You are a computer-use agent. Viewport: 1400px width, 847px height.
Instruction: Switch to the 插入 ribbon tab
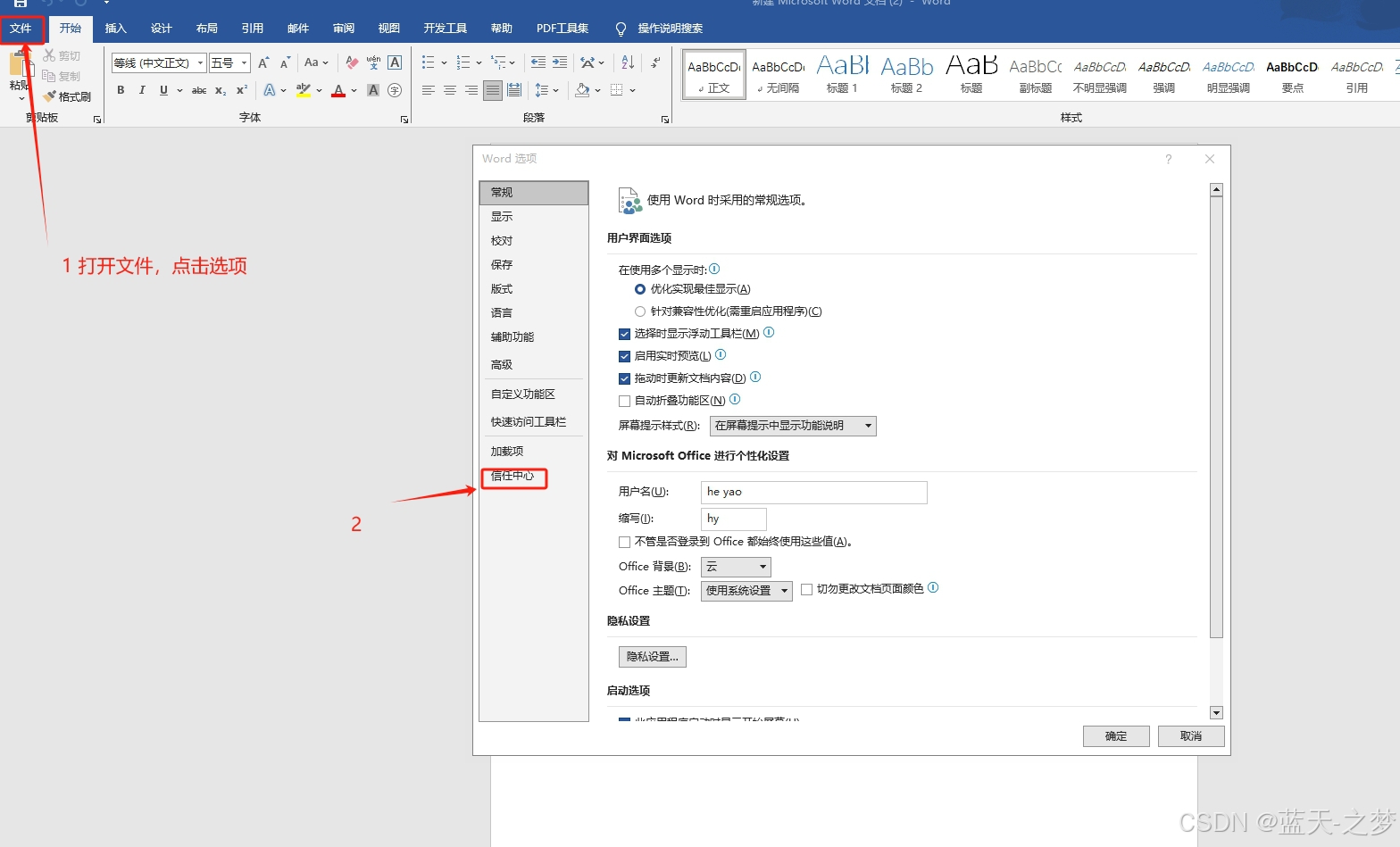pos(116,29)
